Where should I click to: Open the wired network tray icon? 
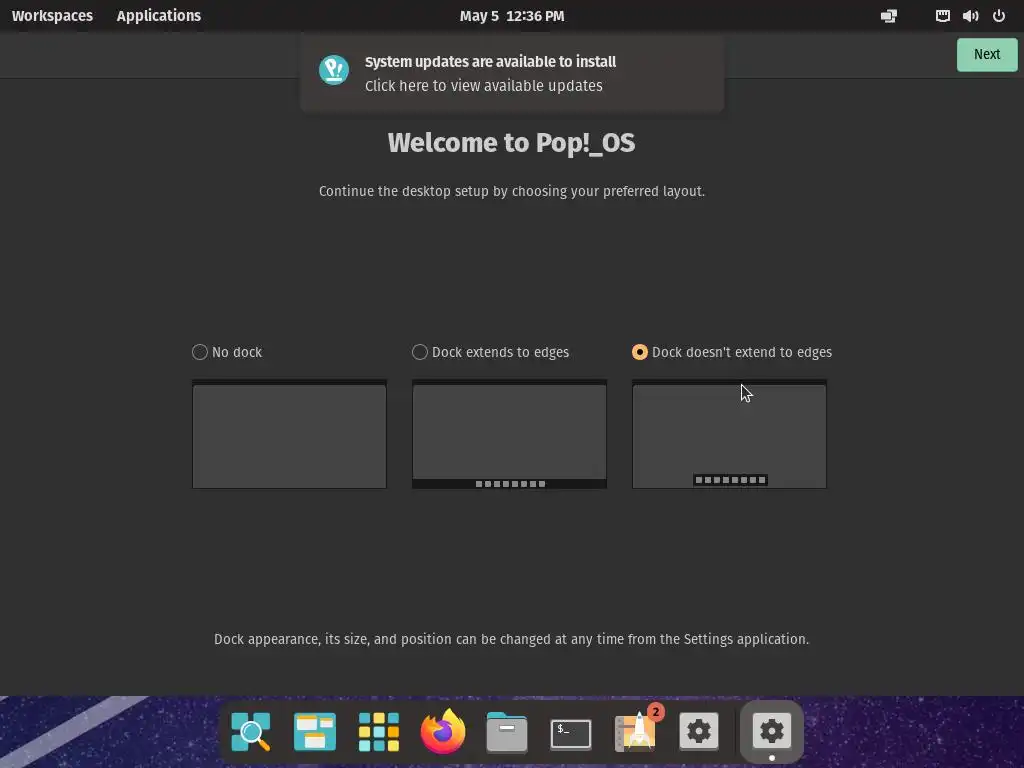pos(942,16)
